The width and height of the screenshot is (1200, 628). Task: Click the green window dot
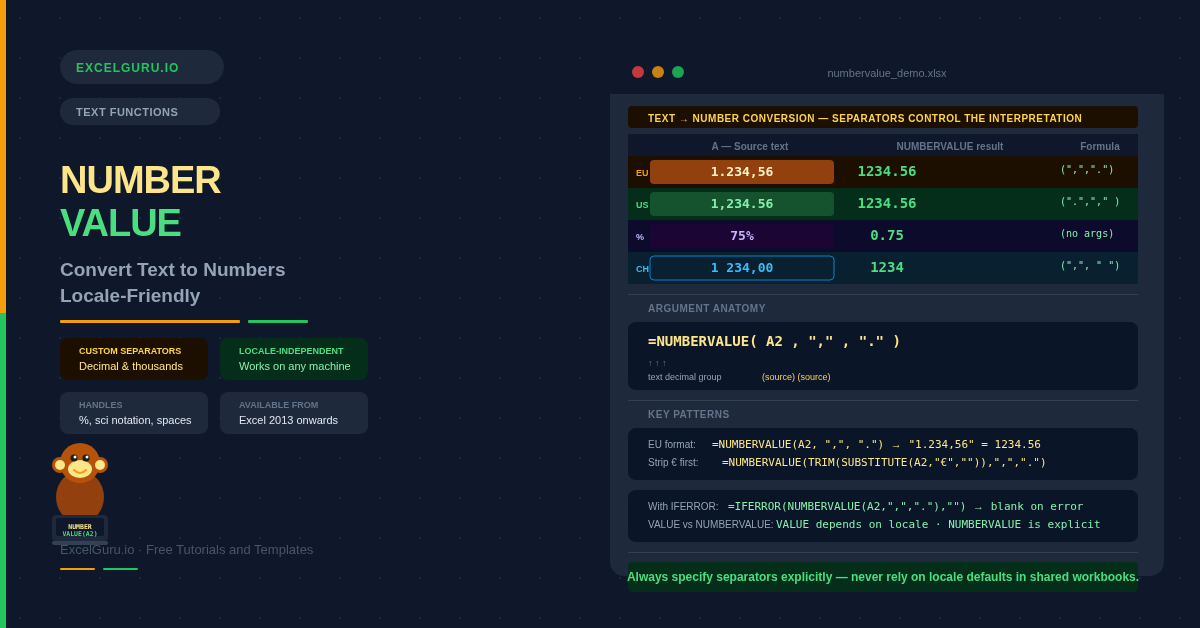pyautogui.click(x=678, y=72)
